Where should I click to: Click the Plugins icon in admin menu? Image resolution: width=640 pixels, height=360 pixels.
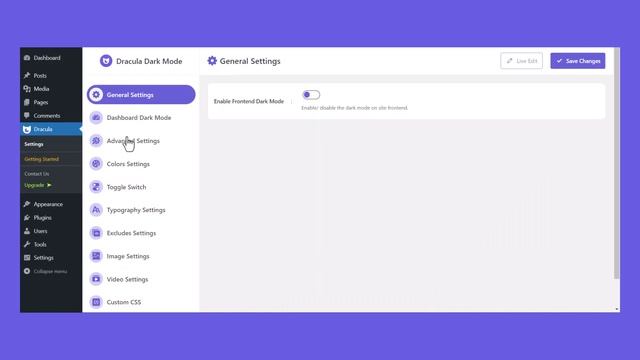[27, 218]
